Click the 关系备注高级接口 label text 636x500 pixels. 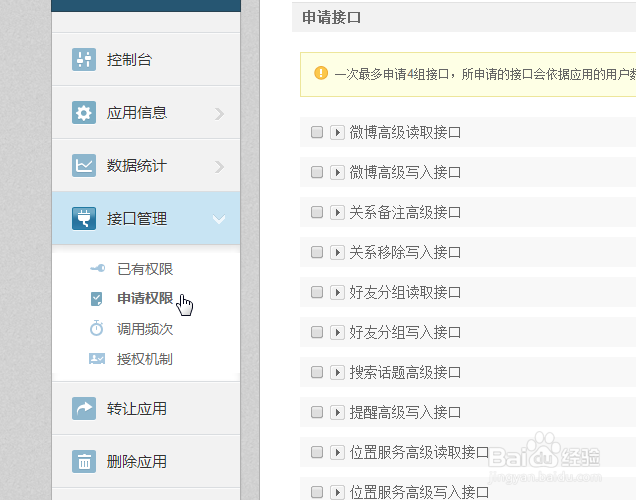pyautogui.click(x=405, y=212)
